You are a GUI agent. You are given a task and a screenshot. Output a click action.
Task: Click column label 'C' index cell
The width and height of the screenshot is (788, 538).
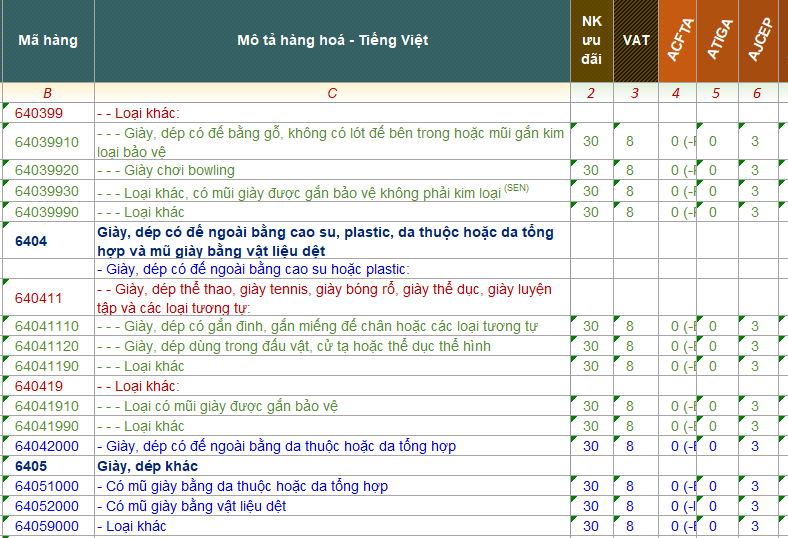tap(332, 93)
